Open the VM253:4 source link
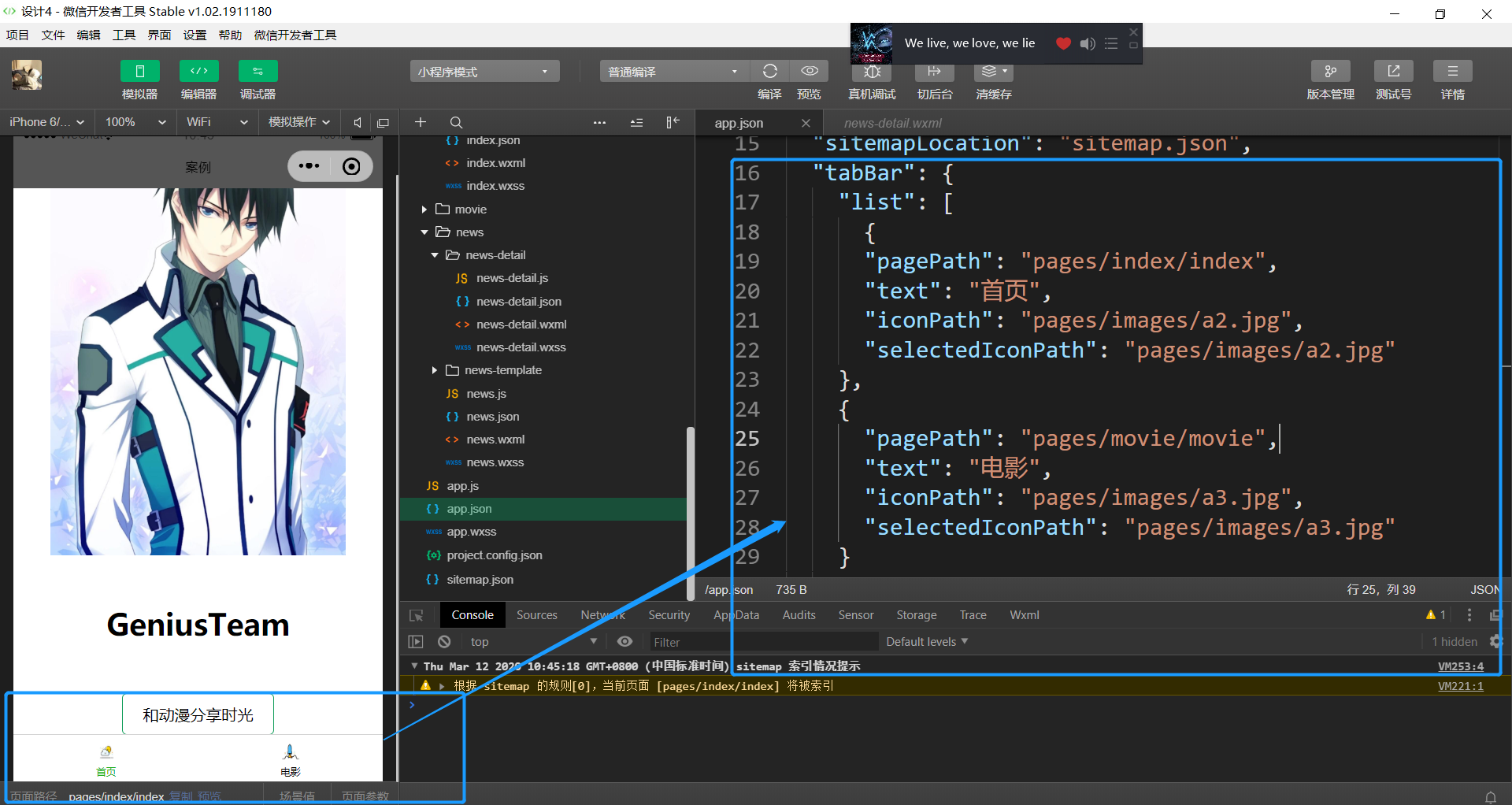Screen dimensions: 1512x805 1461,666
